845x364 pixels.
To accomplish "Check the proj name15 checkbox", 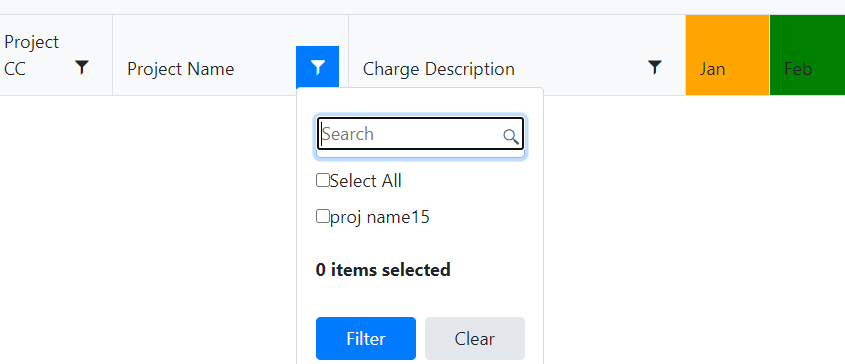I will [322, 217].
